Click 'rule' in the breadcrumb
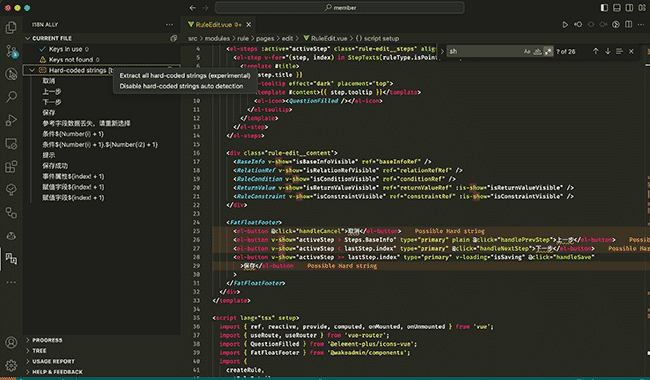The image size is (650, 380). pyautogui.click(x=243, y=38)
